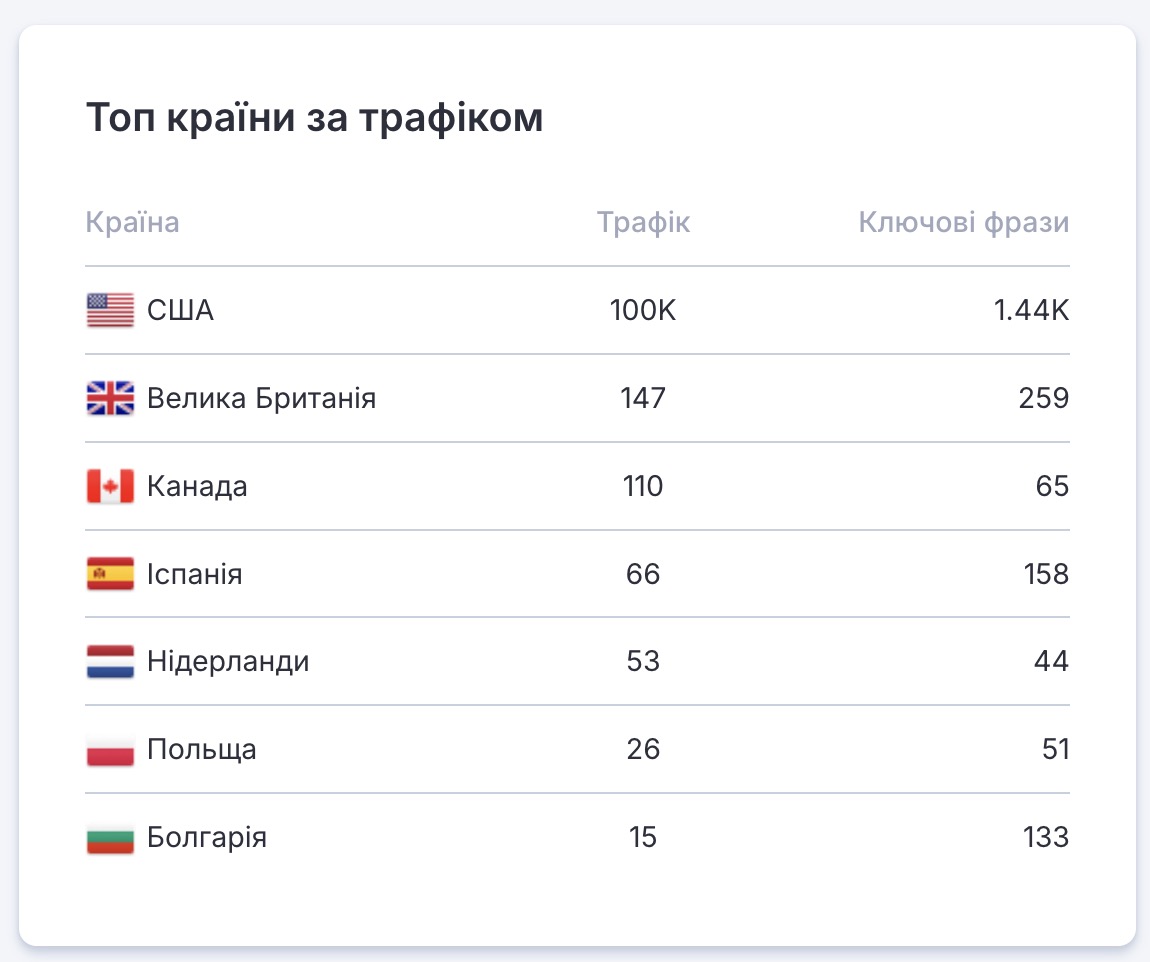Sort by the Ключові фрази column header
This screenshot has height=962, width=1150.
click(963, 222)
